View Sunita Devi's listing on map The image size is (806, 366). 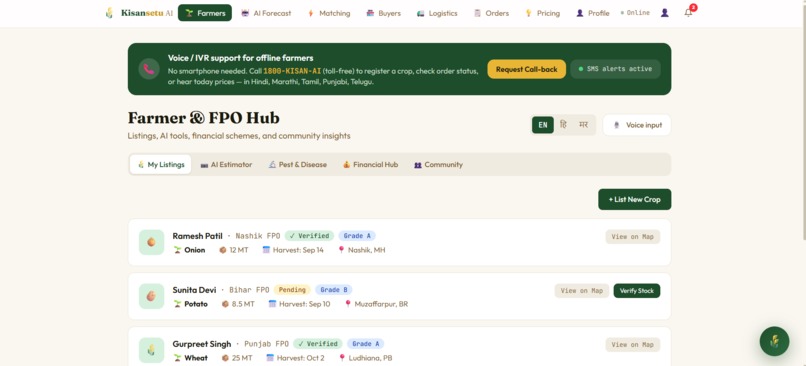point(582,290)
